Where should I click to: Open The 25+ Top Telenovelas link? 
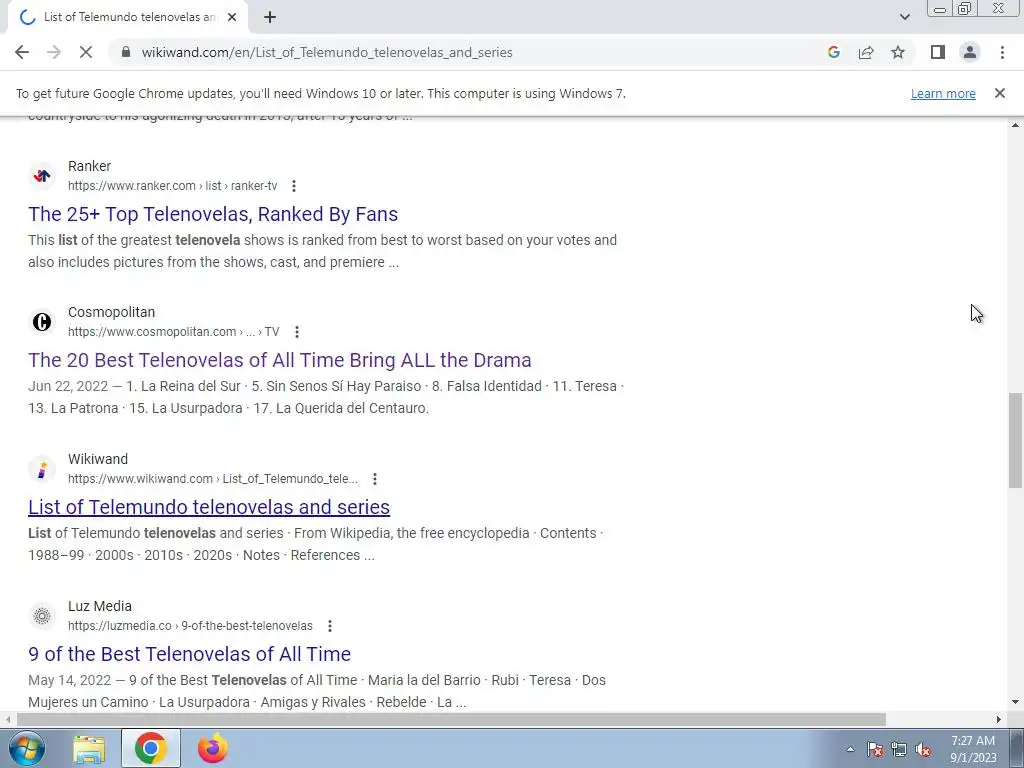click(x=213, y=214)
